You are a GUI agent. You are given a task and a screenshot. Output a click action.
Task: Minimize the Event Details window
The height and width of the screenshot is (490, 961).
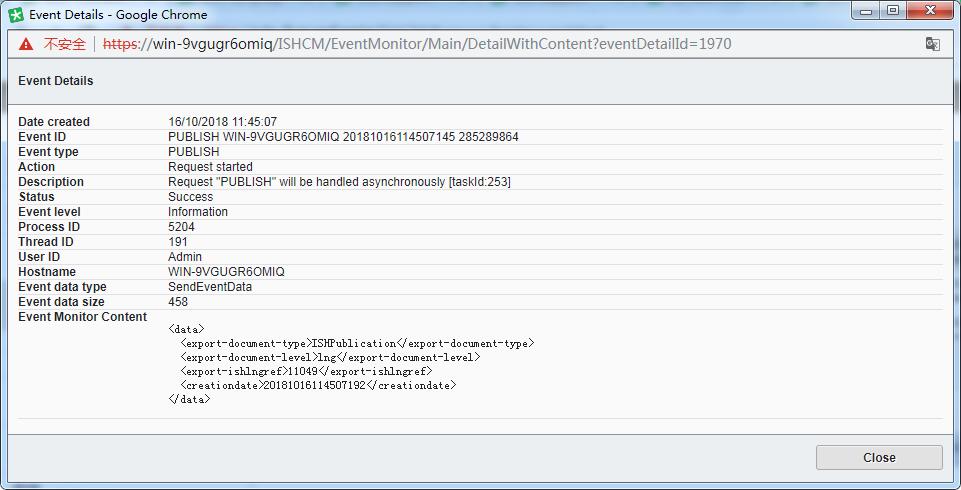coord(866,11)
